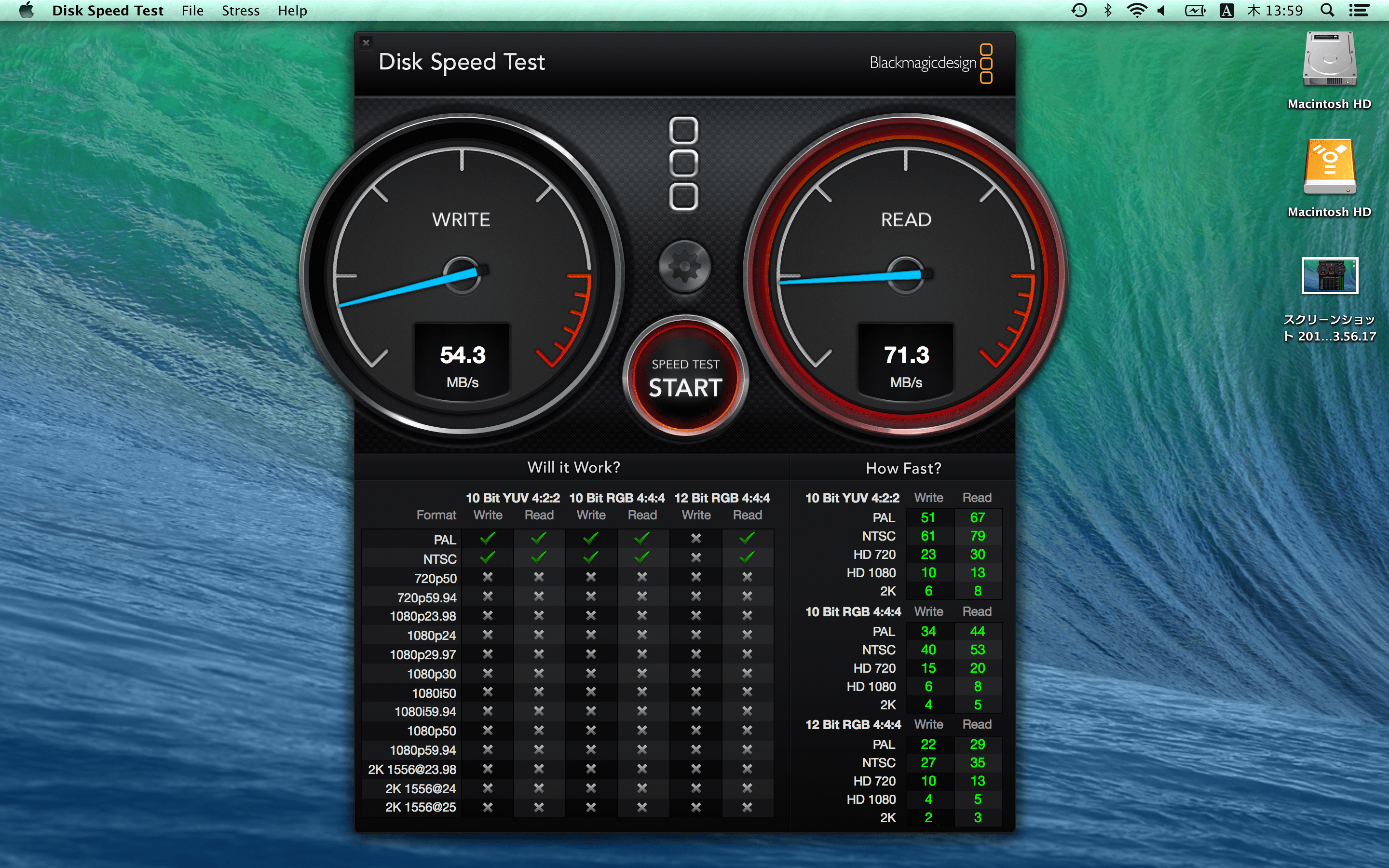Screen dimensions: 1389x868
Task: Click 10 Bit RGB HD 1080 read value 8
Action: click(978, 687)
